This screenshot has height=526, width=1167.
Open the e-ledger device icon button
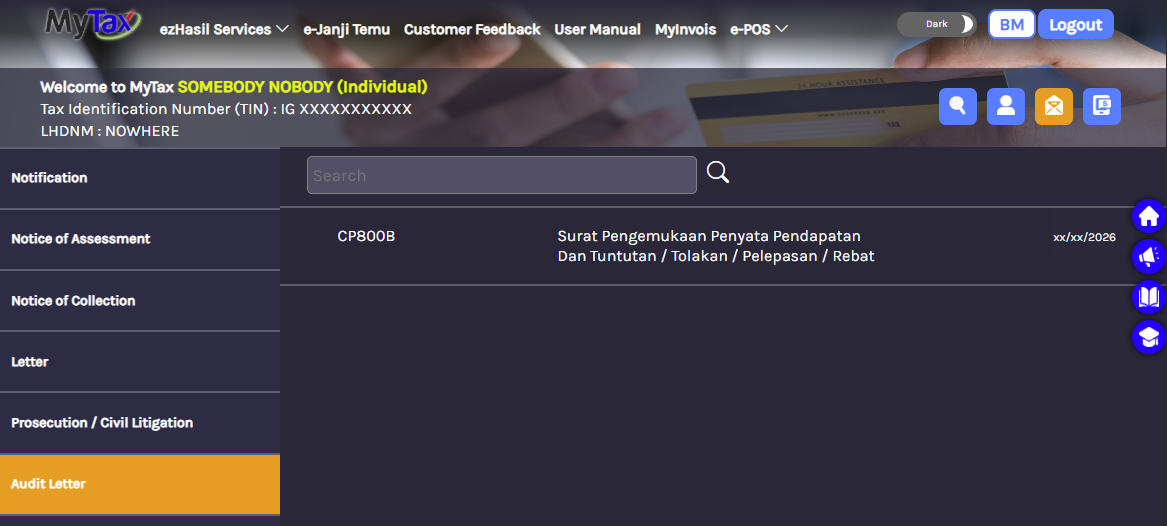tap(1102, 106)
